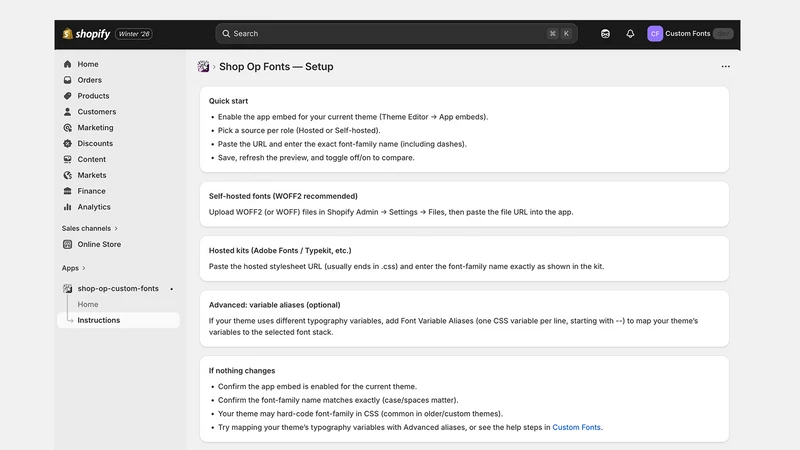The image size is (800, 450).
Task: Click the 'If nothing changes' heading
Action: tap(242, 371)
